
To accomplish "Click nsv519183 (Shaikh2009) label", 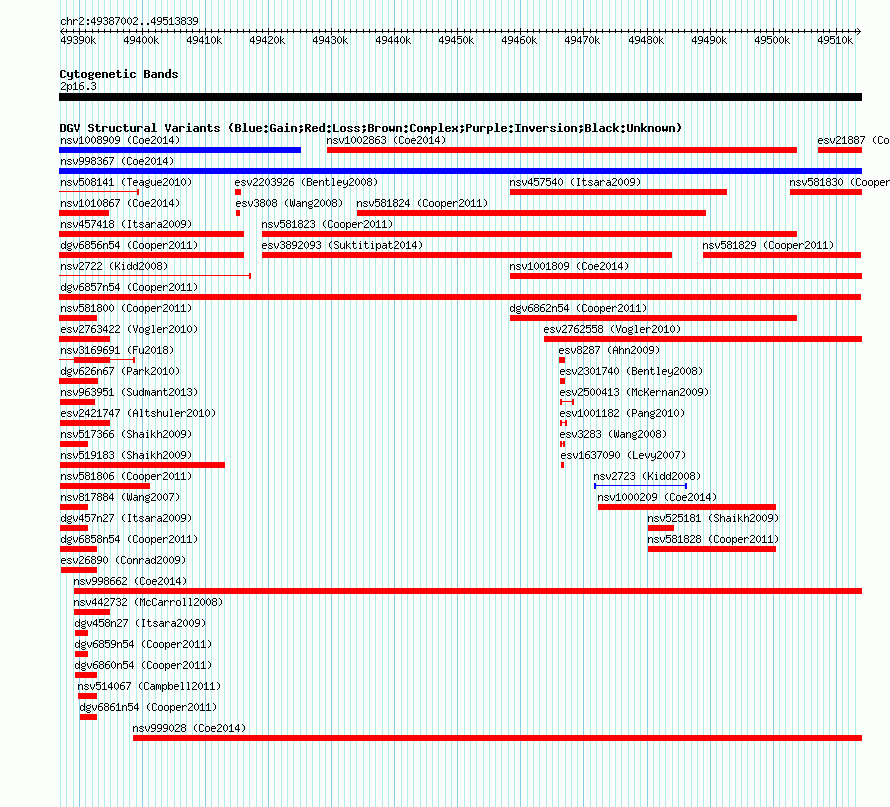I will (x=126, y=455).
